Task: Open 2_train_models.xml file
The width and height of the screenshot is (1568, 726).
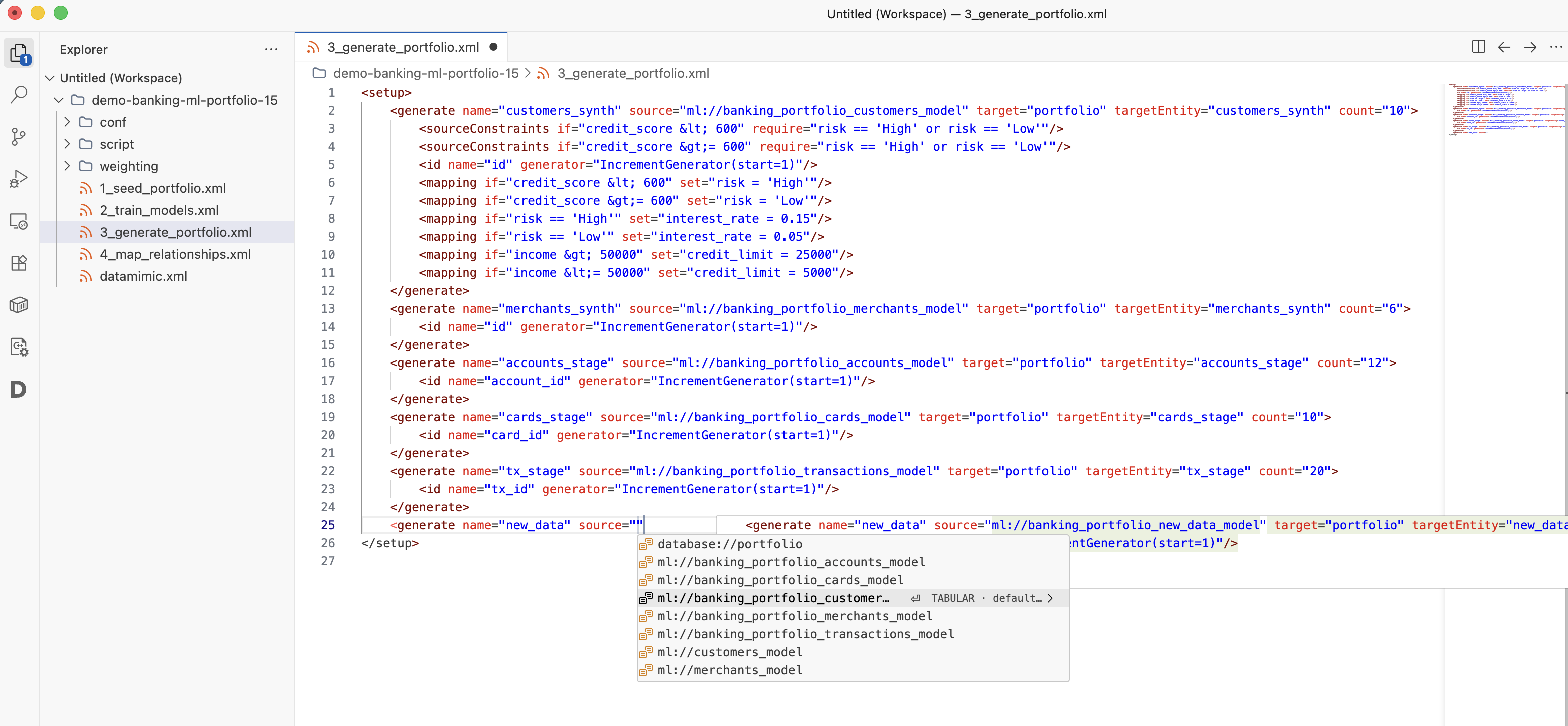Action: click(159, 211)
